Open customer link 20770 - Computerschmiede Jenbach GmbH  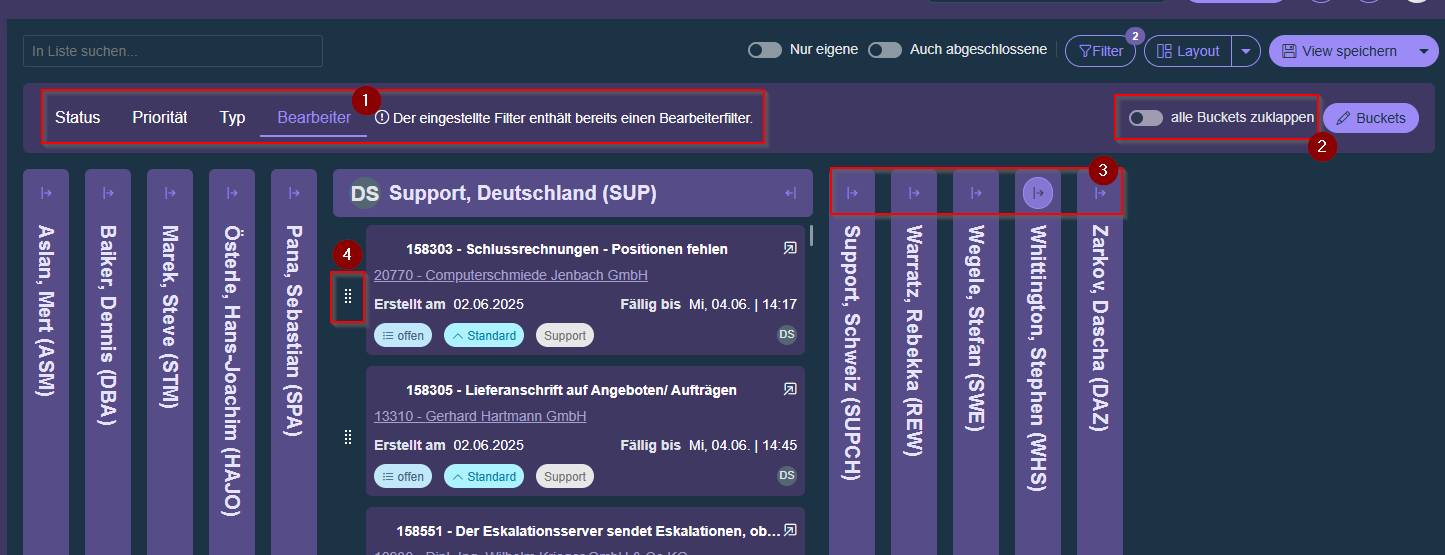(x=510, y=275)
